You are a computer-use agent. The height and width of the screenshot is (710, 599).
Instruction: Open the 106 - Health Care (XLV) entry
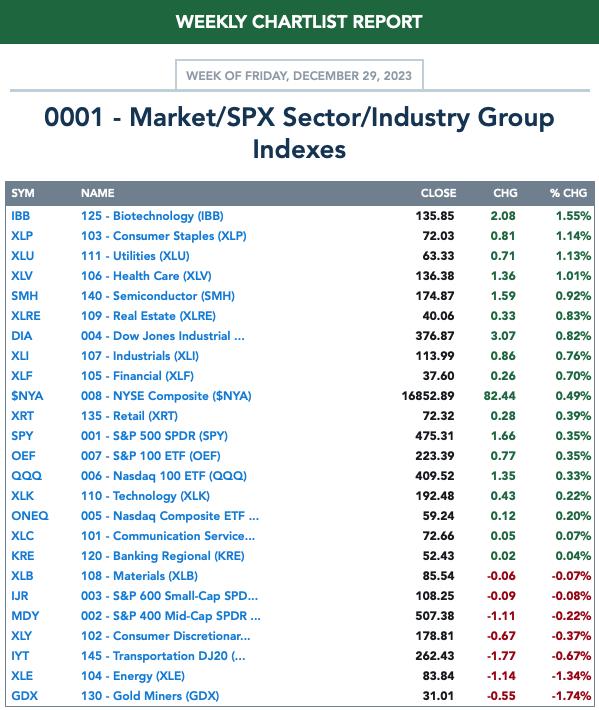146,276
